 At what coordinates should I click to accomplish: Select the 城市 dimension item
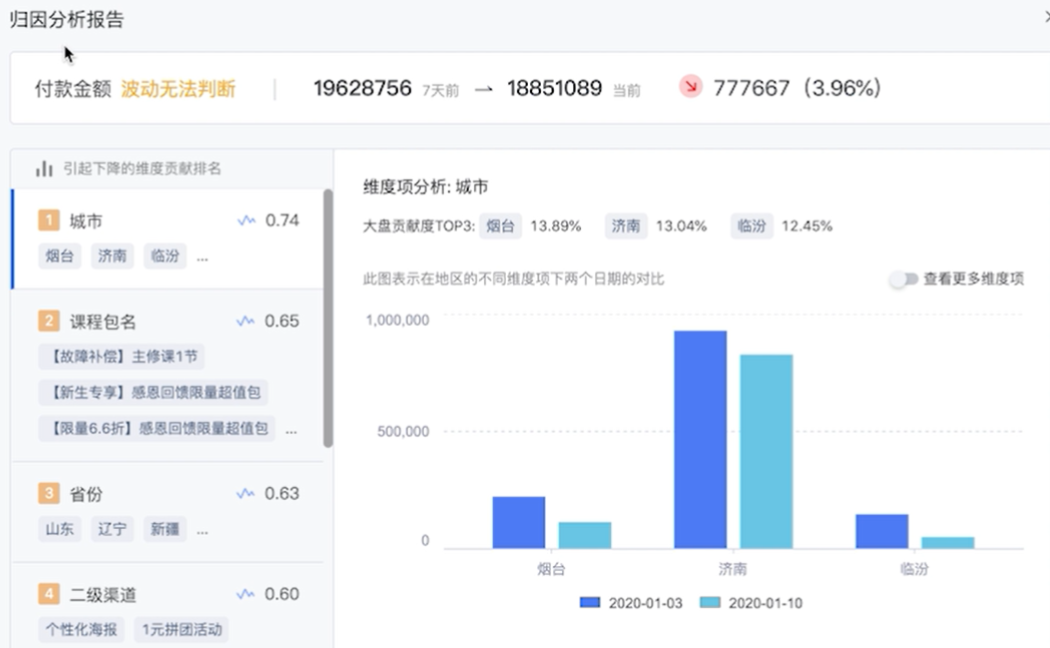coord(167,239)
